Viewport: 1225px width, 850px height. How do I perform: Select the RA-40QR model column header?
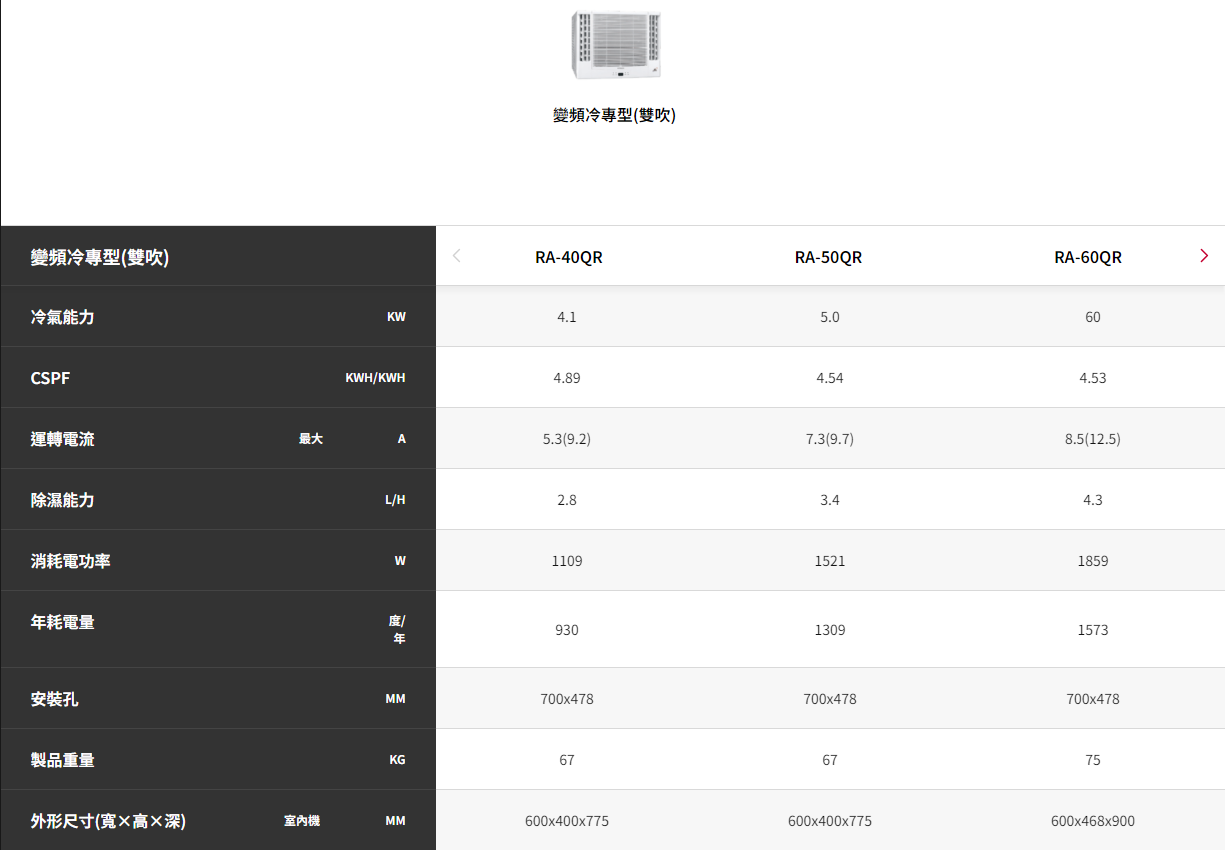tap(568, 257)
